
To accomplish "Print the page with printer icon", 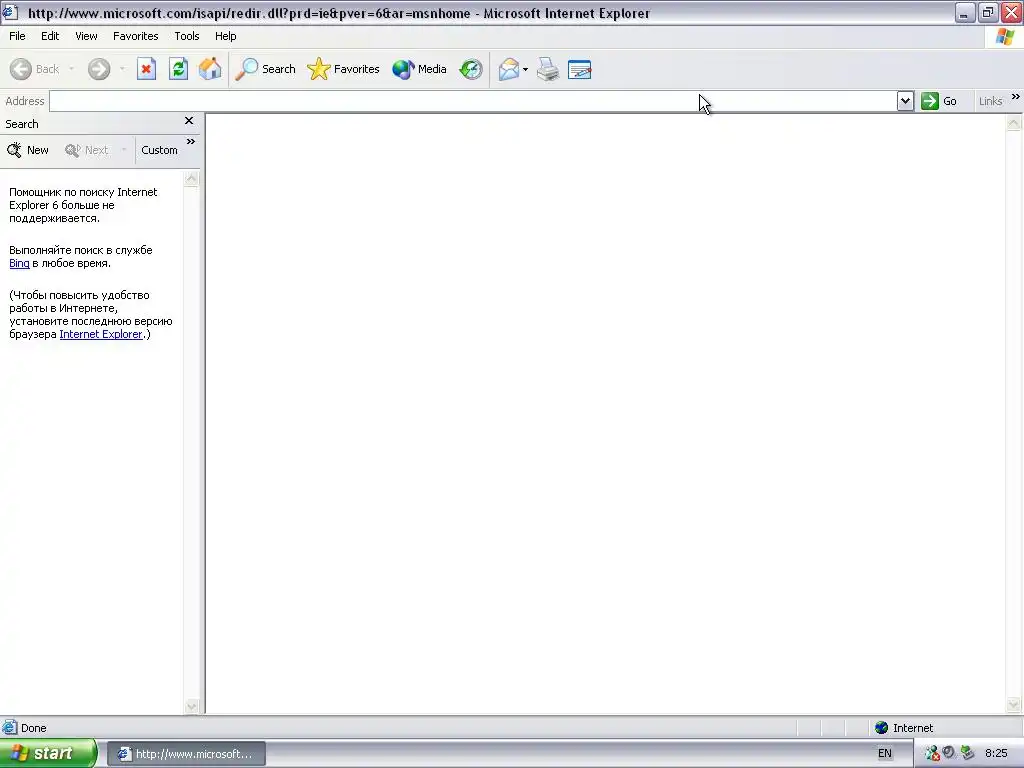I will [548, 69].
